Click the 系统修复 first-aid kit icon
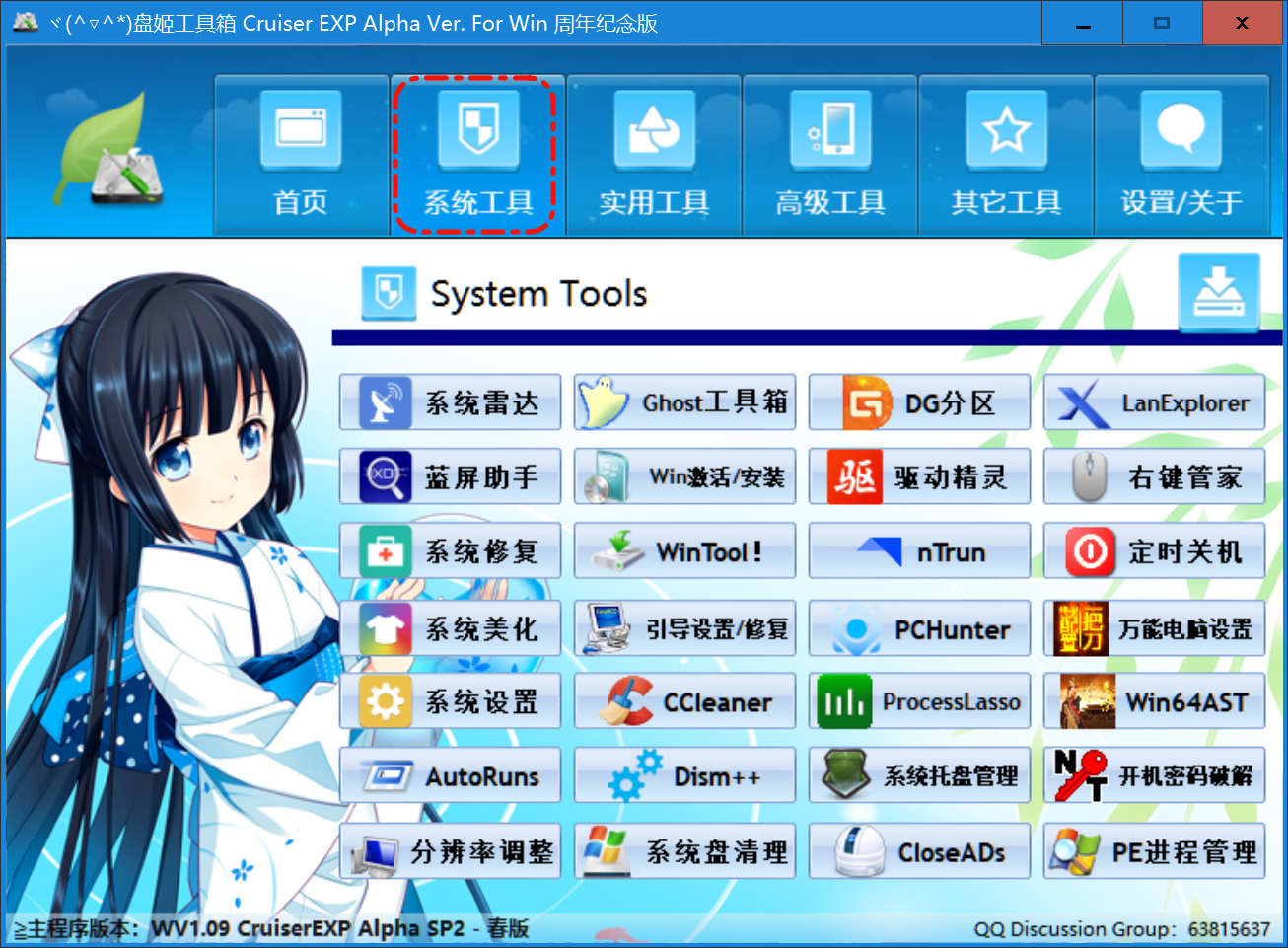Screen dimensions: 1288x948 pos(385,551)
